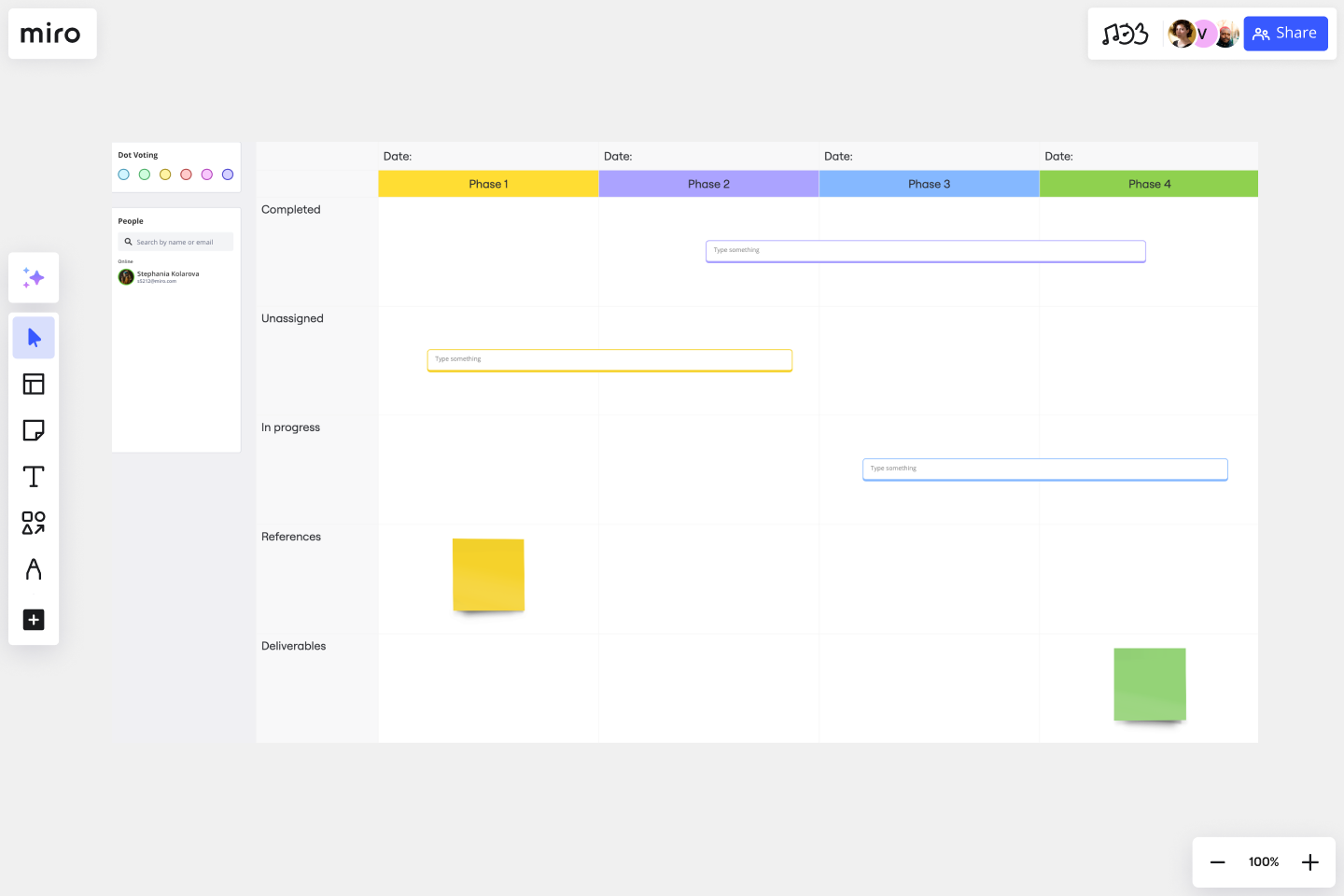This screenshot has height=896, width=1344.
Task: Pick the yellow Dot Voting swatch
Action: (x=165, y=174)
